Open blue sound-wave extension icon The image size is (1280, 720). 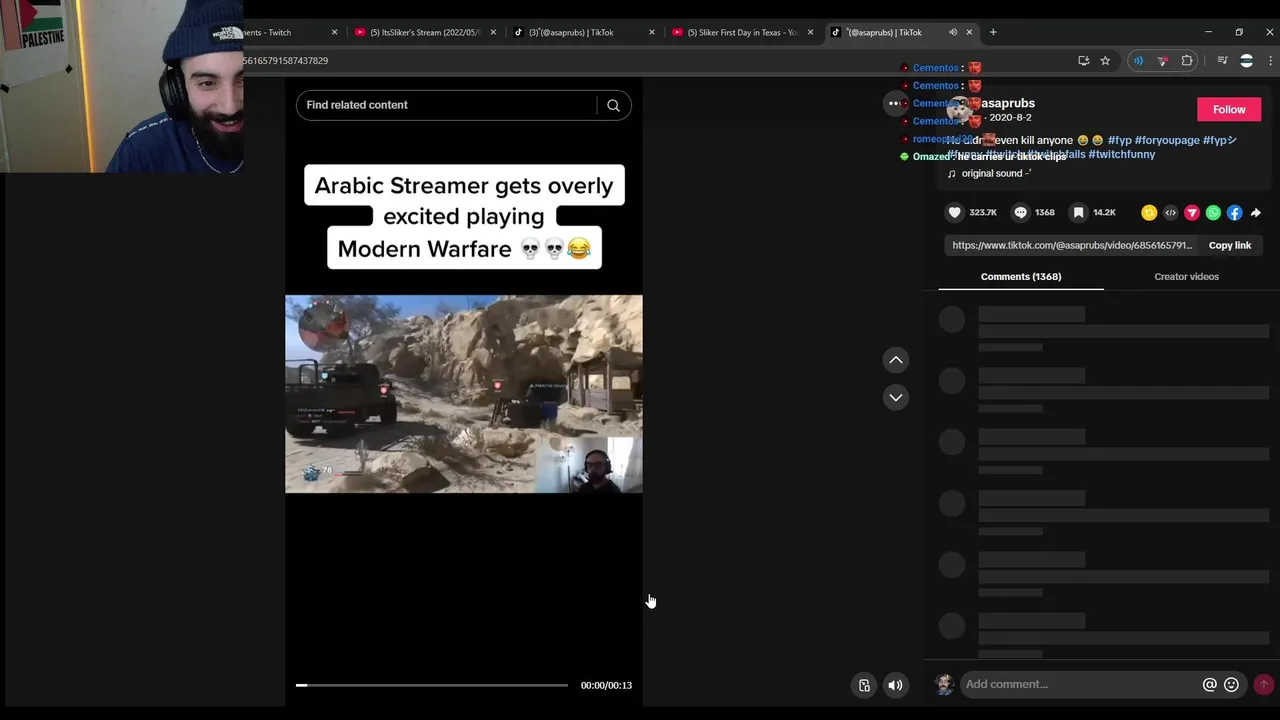1138,61
